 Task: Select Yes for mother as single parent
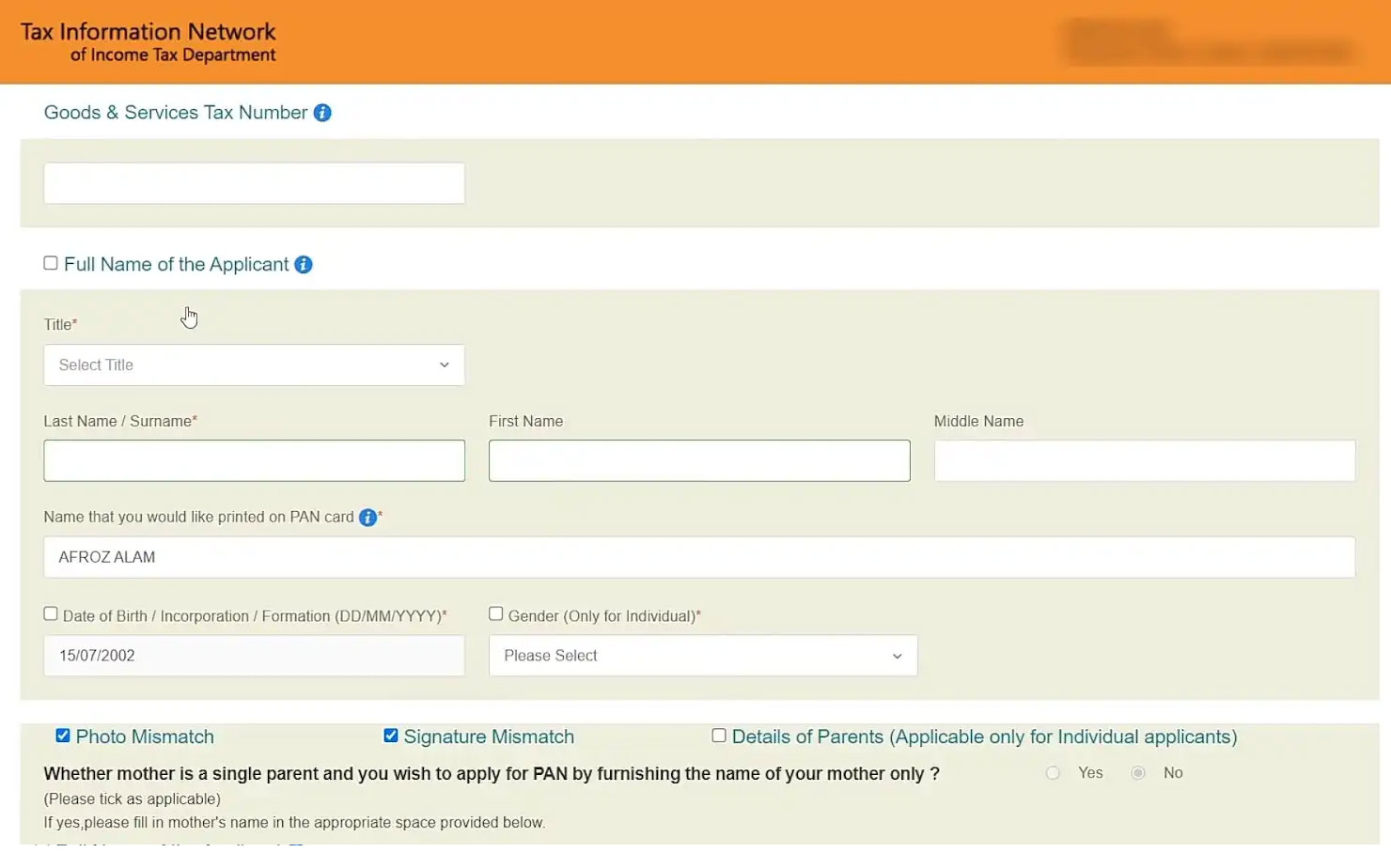point(1053,773)
